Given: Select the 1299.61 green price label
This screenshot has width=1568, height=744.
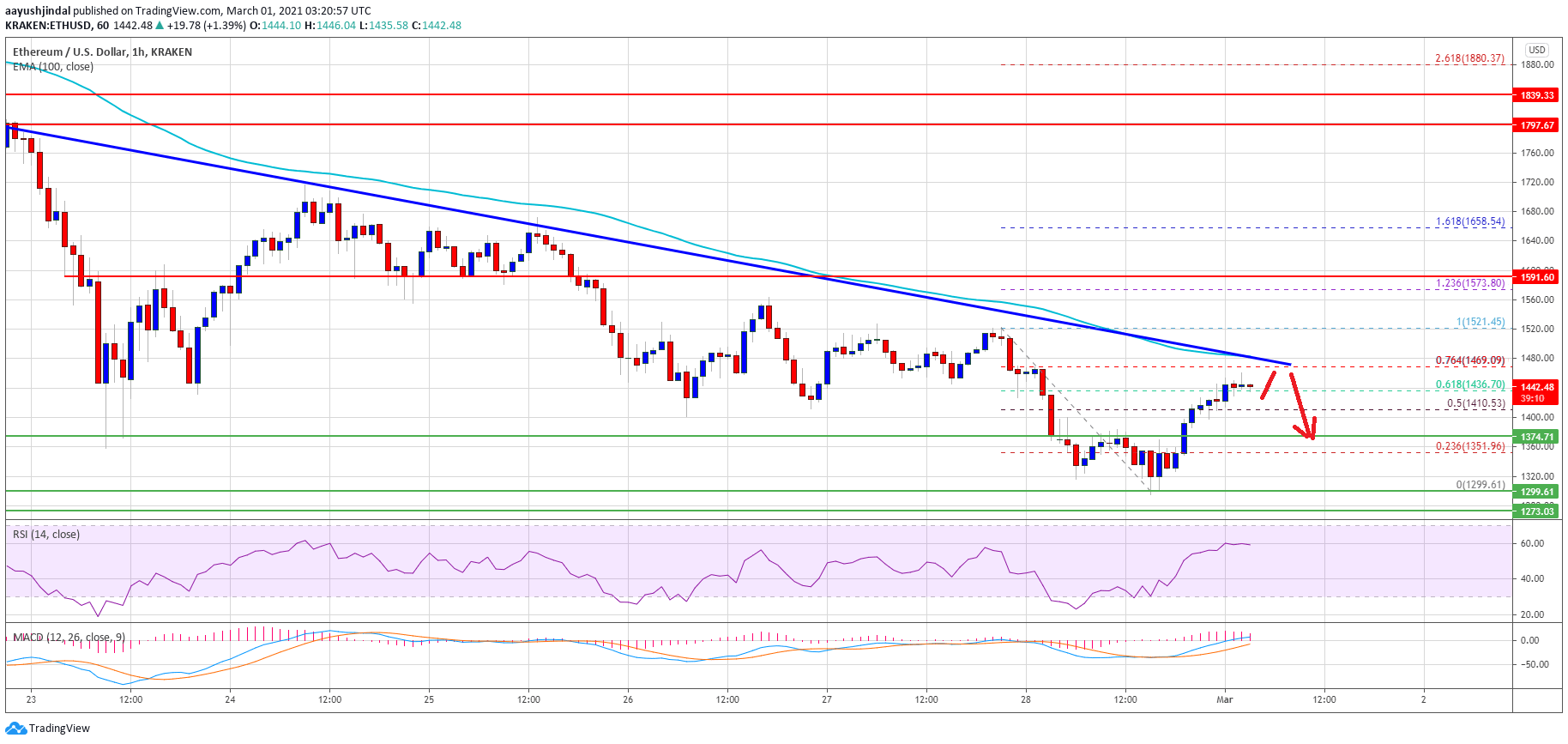Looking at the screenshot, I should point(1537,492).
